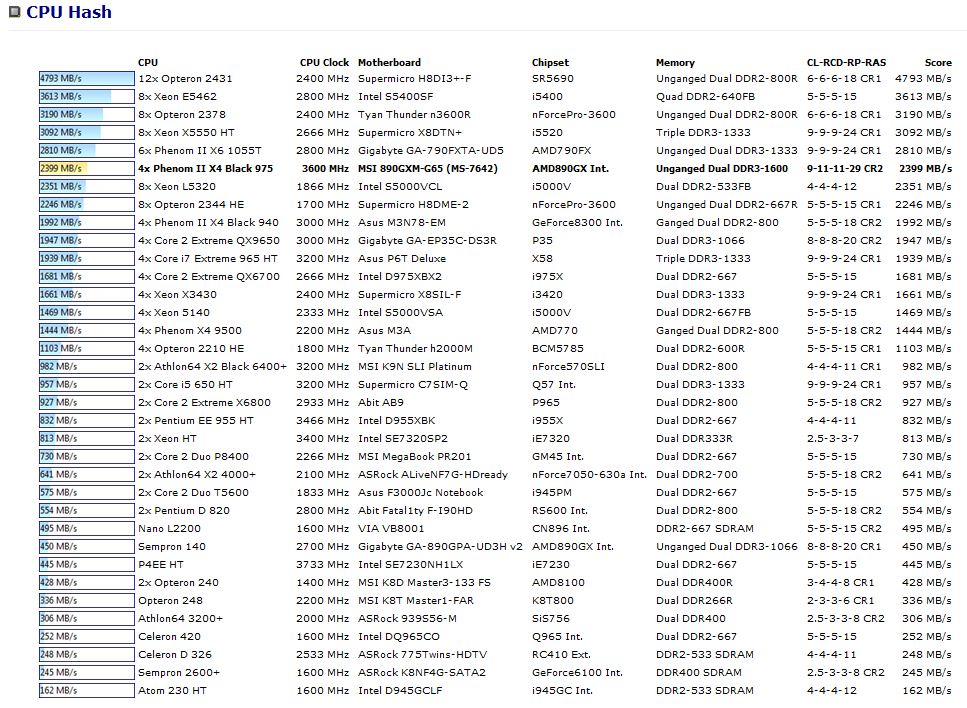Sort by the Motherboard column header
967x708 pixels.
389,62
